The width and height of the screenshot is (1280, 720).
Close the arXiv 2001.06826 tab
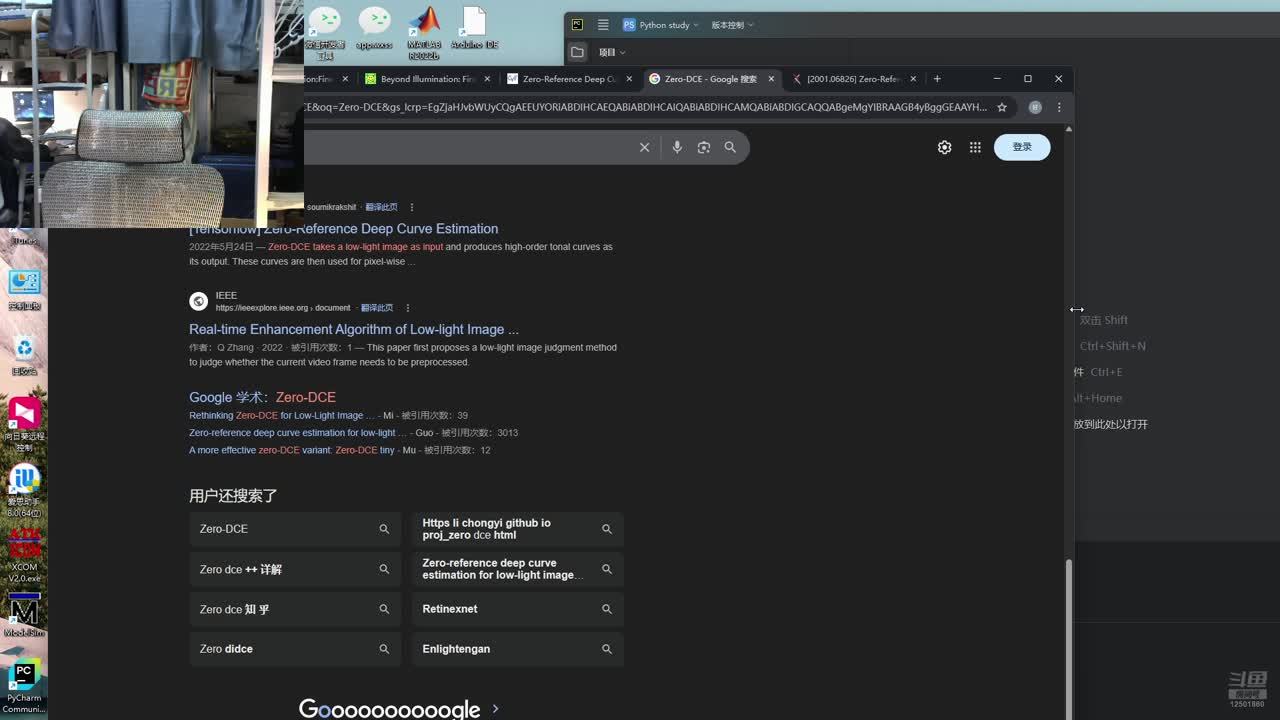tap(913, 79)
